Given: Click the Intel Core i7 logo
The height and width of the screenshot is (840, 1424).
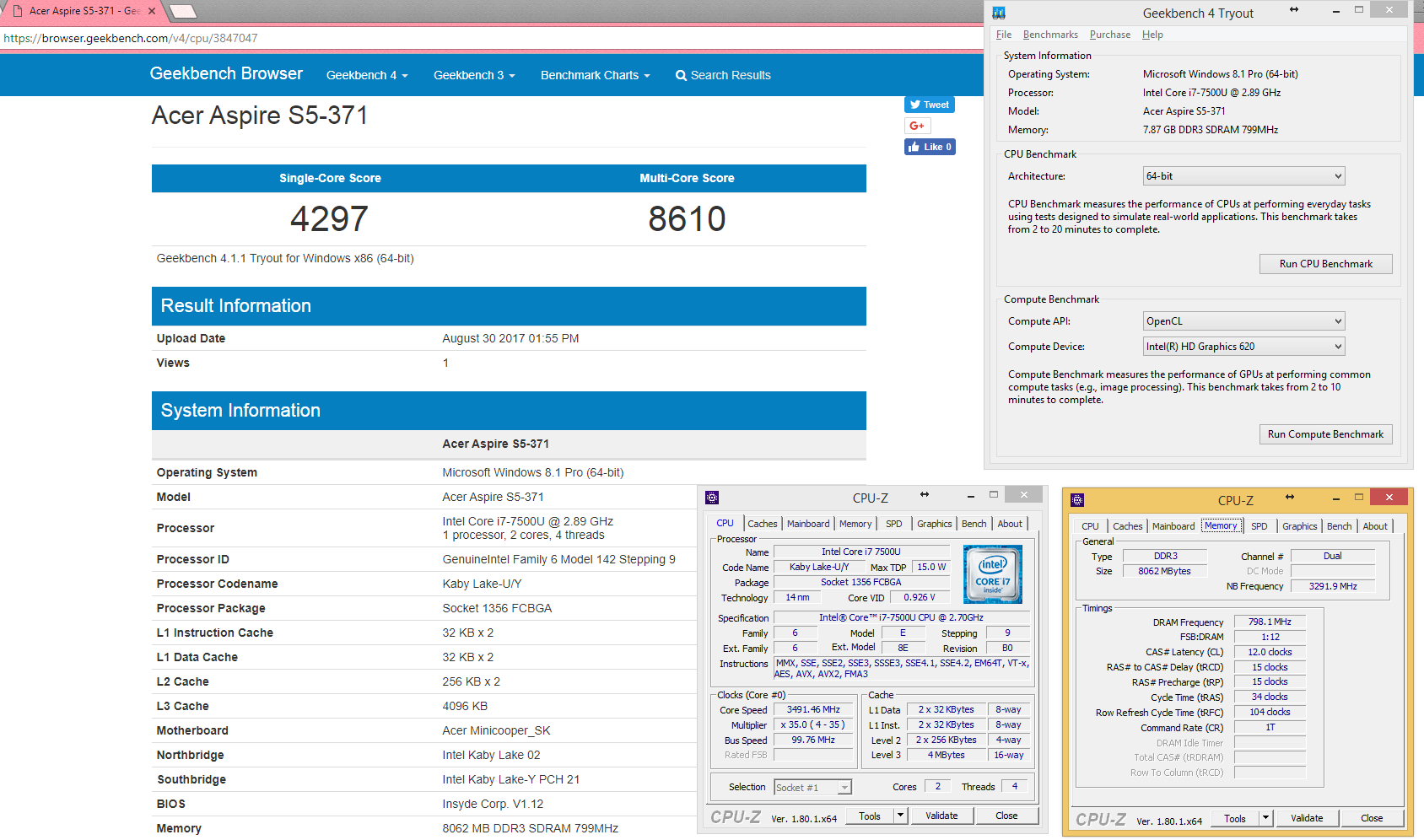Looking at the screenshot, I should pos(993,574).
